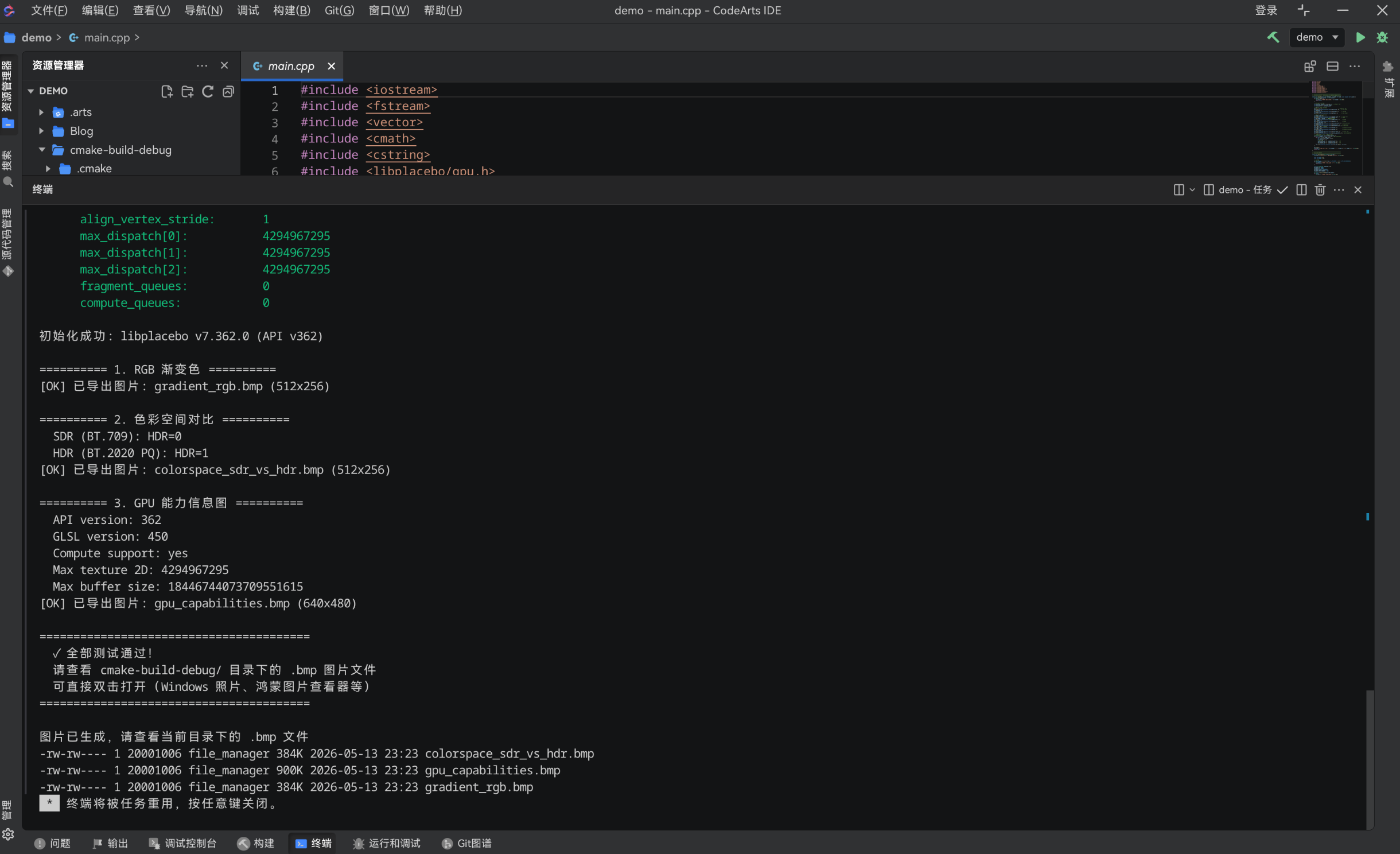Click the new terminal profile icon in 终端 toolbar
This screenshot has height=854, width=1400.
click(x=1179, y=190)
